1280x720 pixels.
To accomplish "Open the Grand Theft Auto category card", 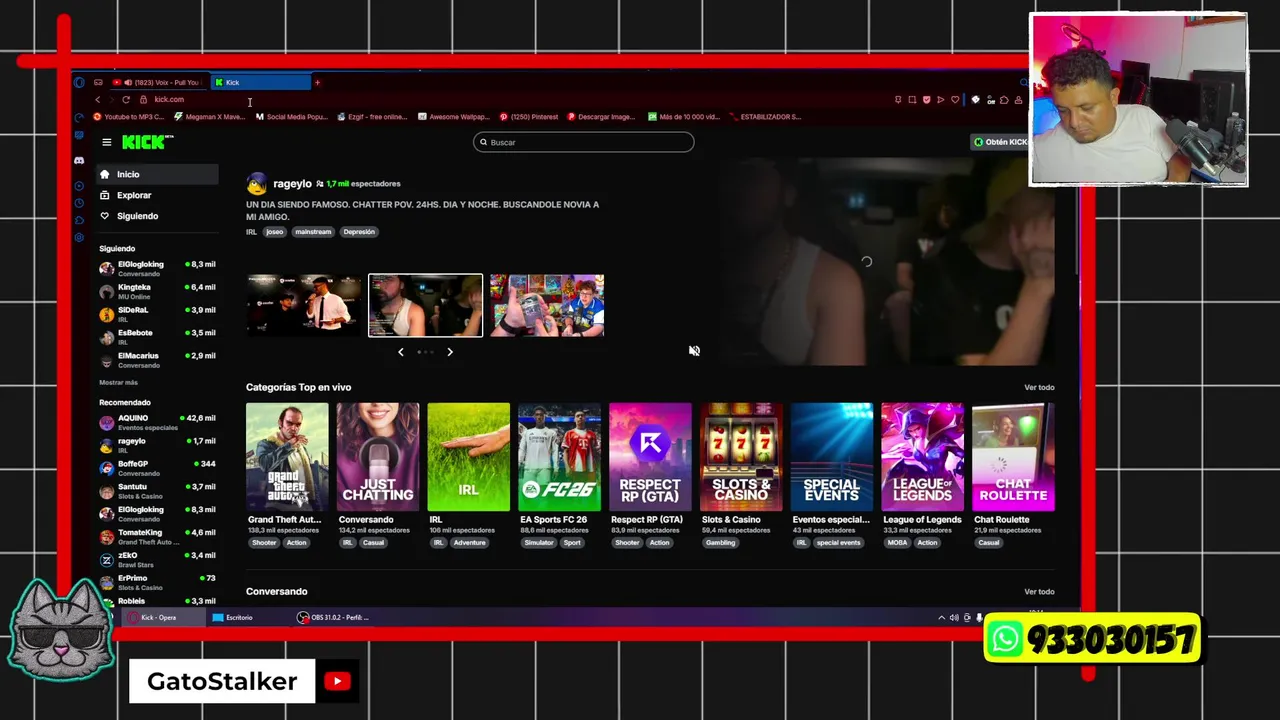I will click(287, 457).
